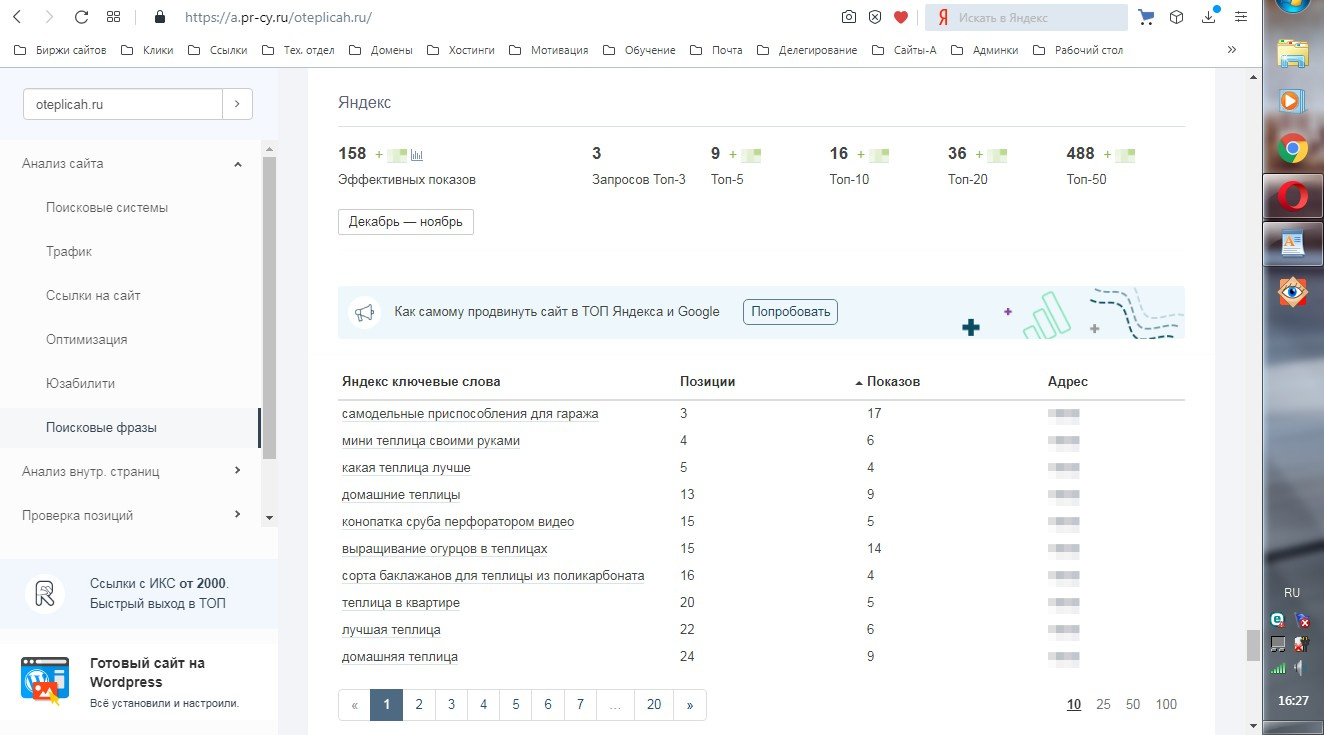Open the Трафик sidebar item

click(x=69, y=252)
